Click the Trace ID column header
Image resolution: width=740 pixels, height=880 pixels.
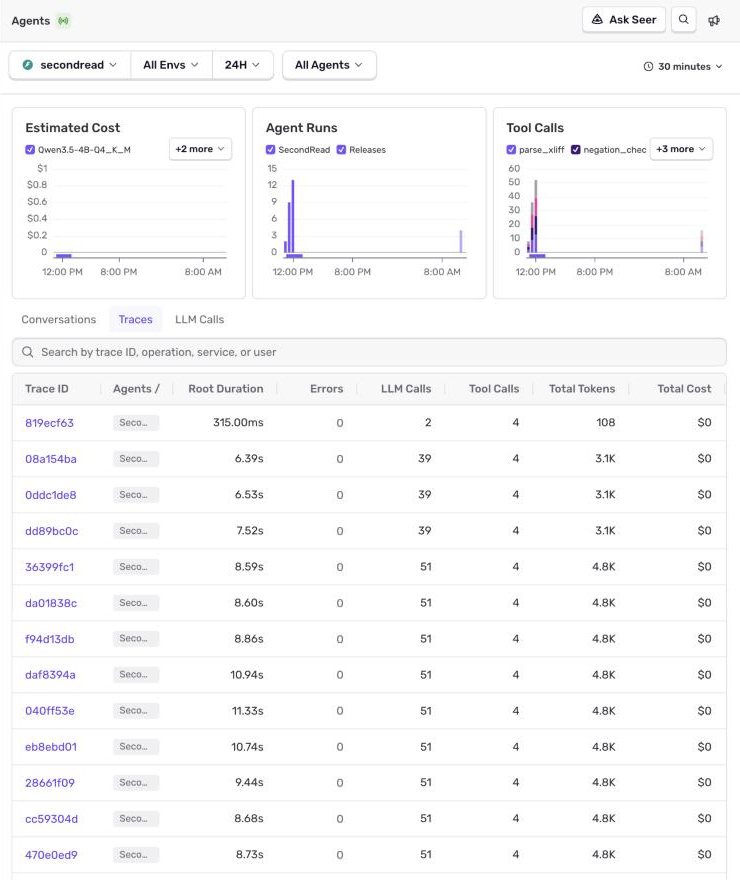click(47, 388)
